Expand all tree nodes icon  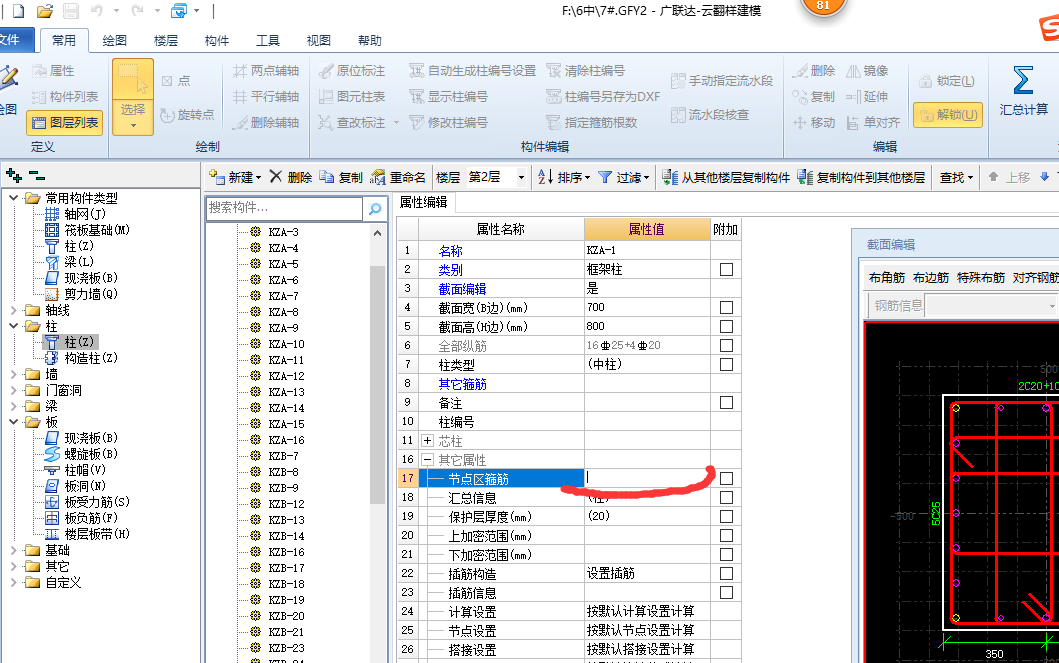(14, 176)
